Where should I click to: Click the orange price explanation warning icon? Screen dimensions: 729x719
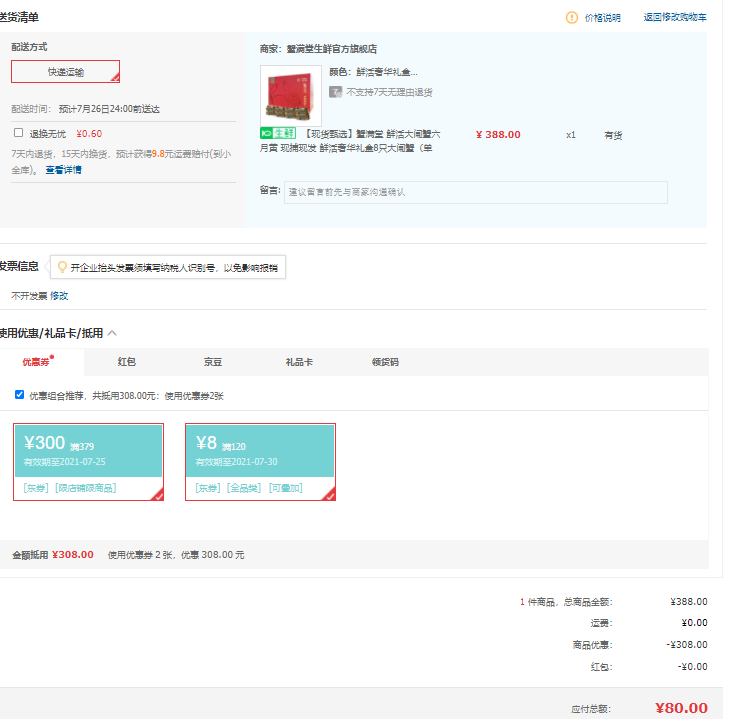571,18
